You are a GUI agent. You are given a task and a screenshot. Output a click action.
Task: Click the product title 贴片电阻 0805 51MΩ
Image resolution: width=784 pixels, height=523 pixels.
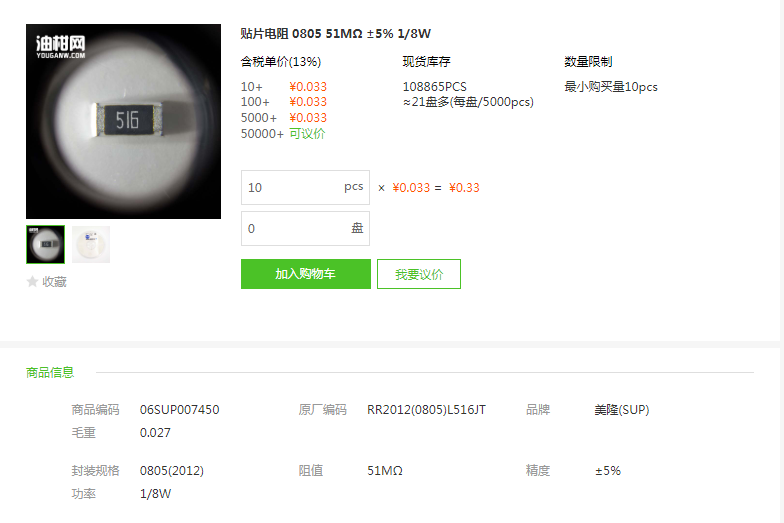[335, 34]
